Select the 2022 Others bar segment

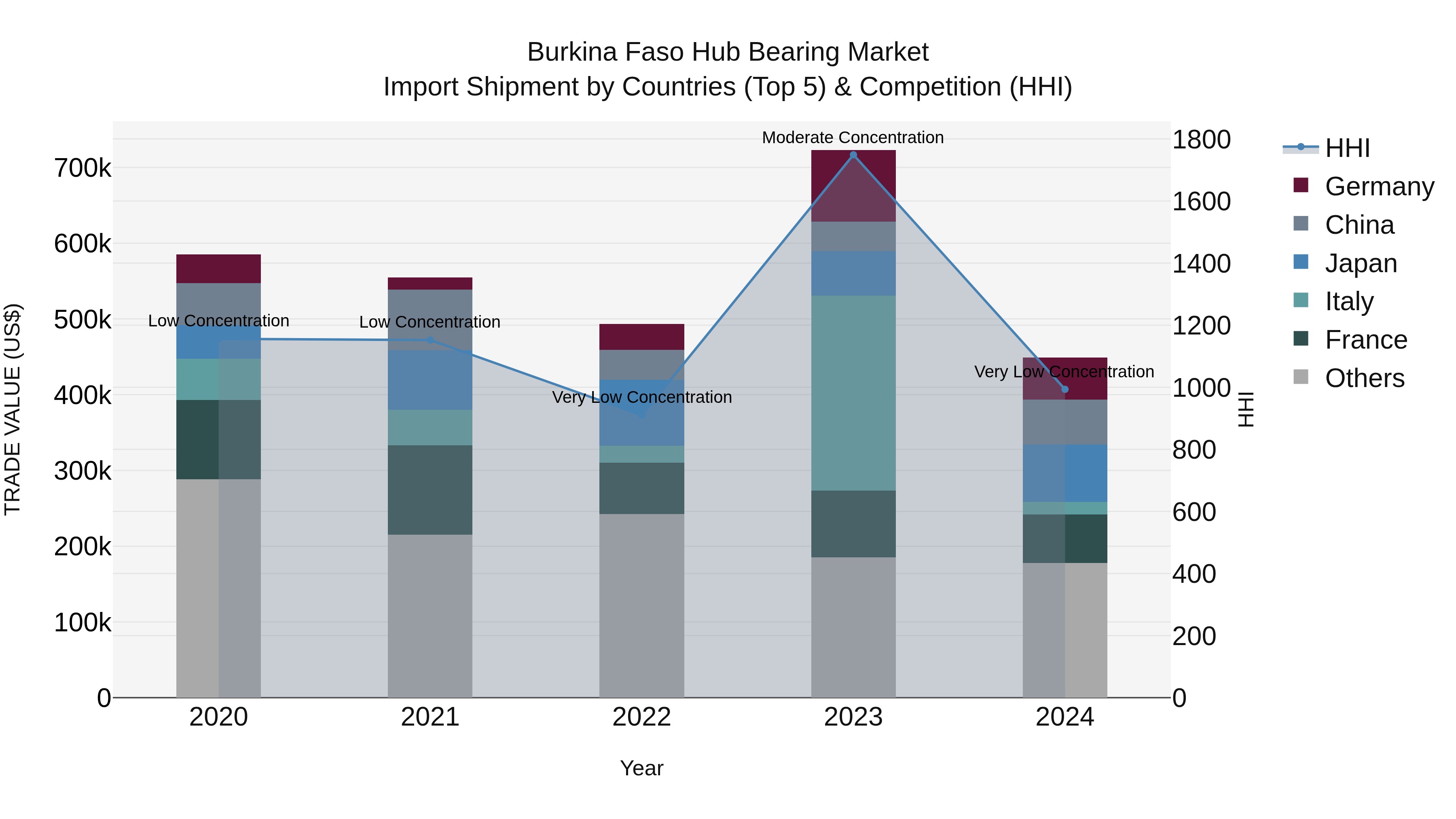[x=641, y=605]
